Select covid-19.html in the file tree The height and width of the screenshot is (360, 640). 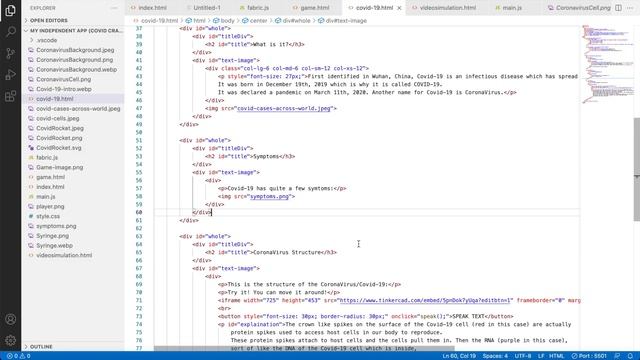(x=73, y=99)
